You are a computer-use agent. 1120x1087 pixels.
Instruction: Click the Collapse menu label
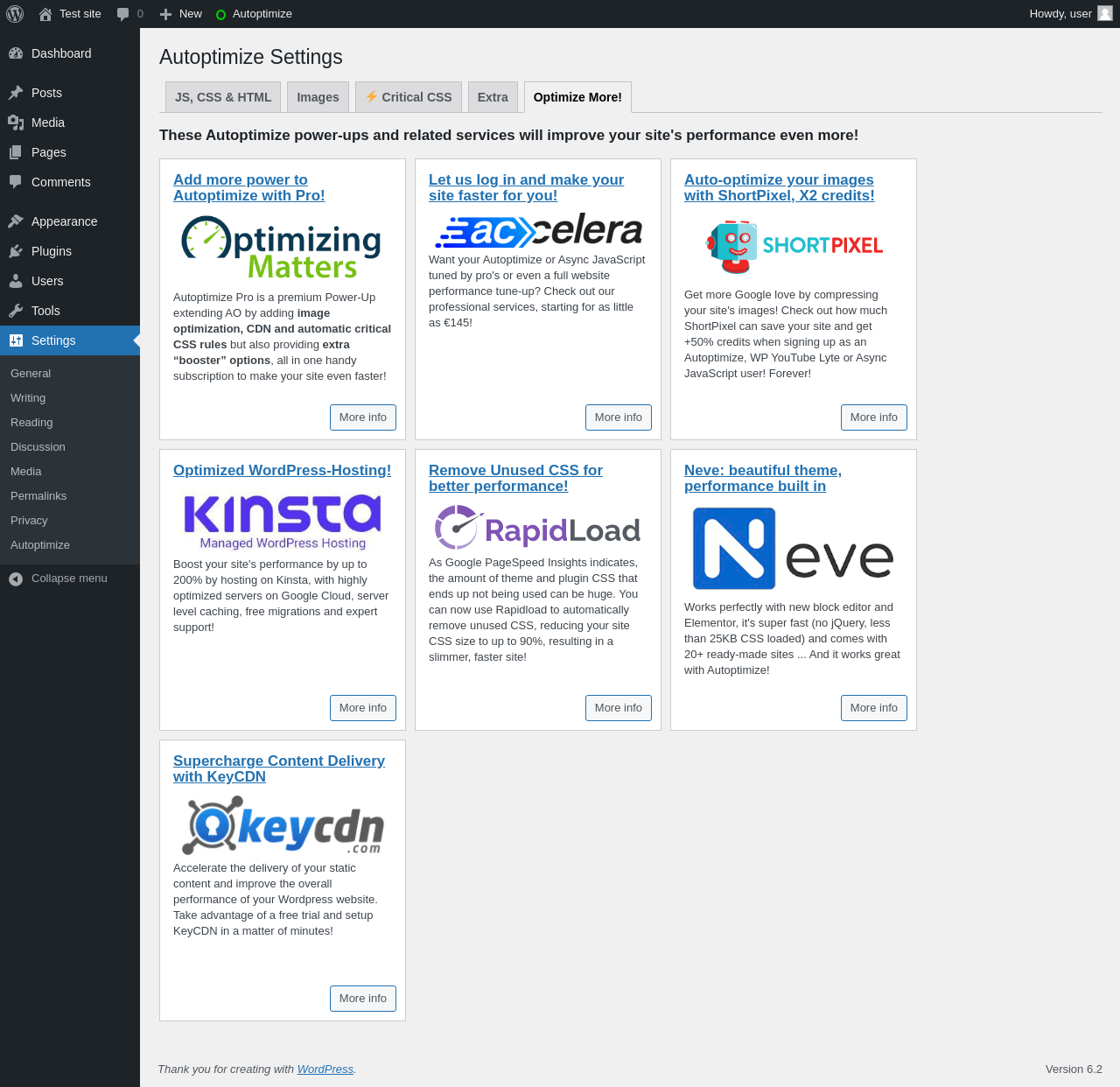pyautogui.click(x=69, y=579)
